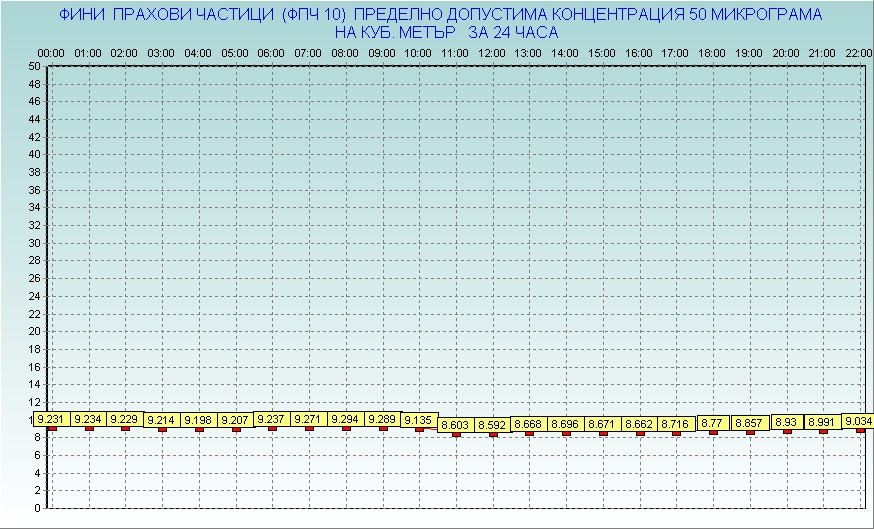
Task: Click the 18:00 hour label
Action: (713, 52)
